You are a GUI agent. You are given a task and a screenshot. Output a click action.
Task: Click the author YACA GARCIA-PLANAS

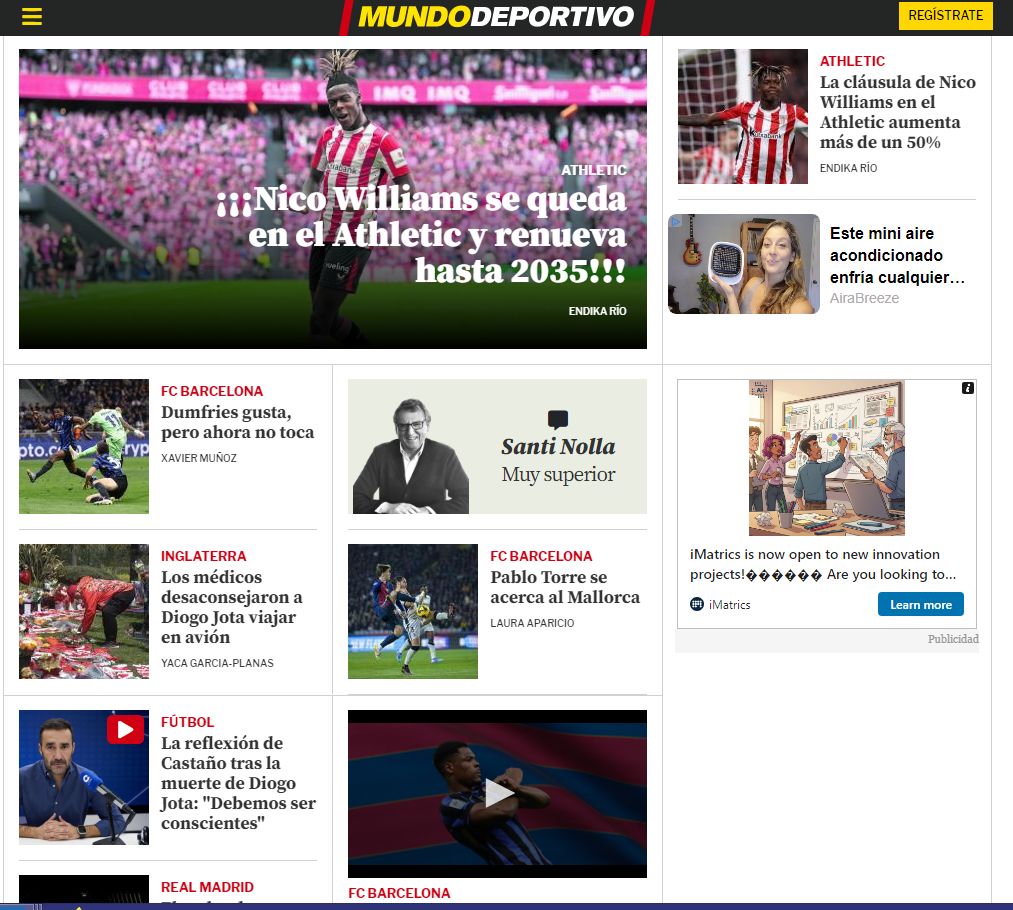click(217, 663)
